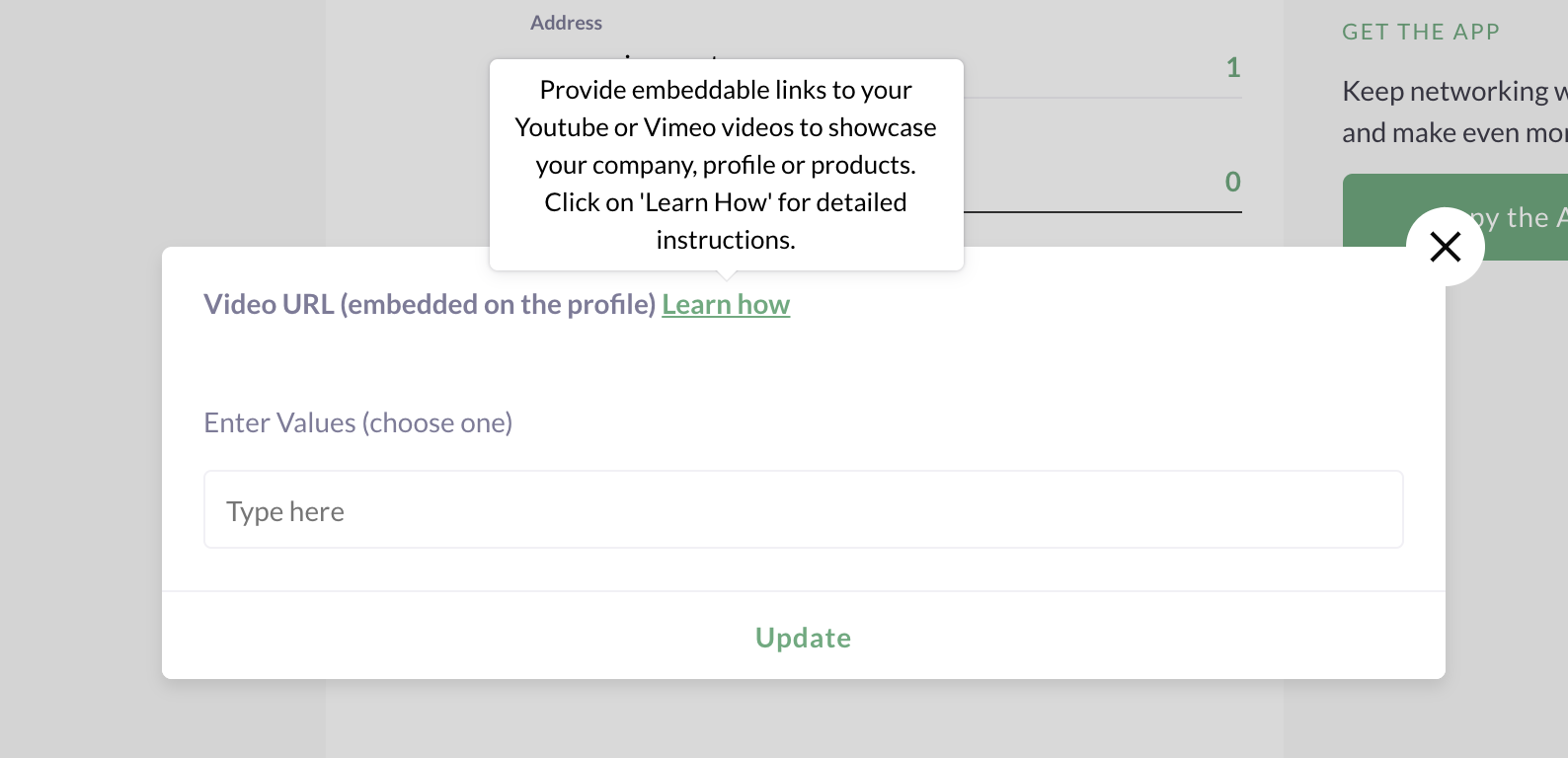Click the Update button
The height and width of the screenshot is (758, 1568).
click(803, 638)
